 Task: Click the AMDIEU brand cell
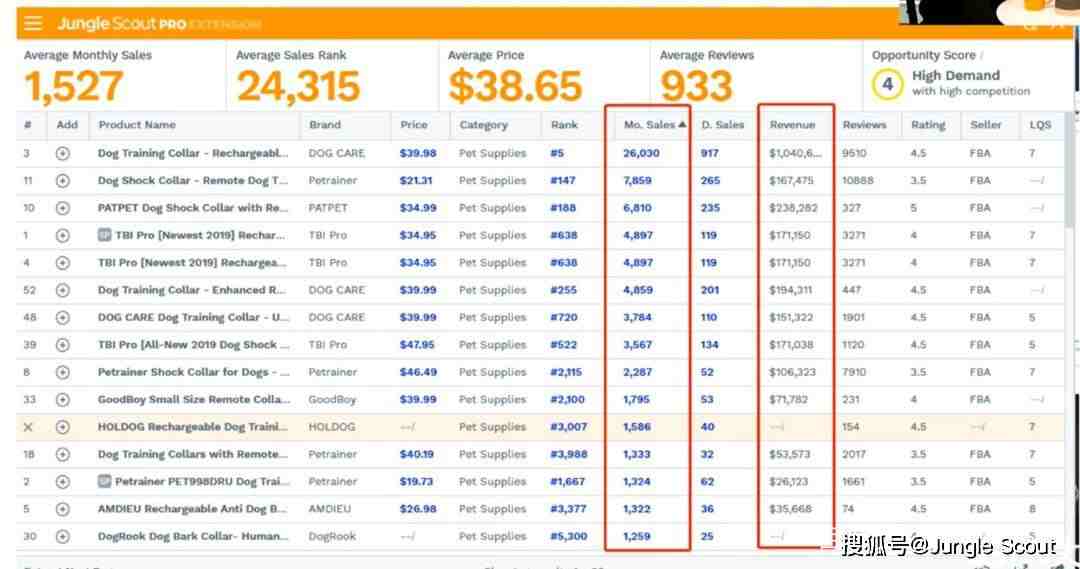click(329, 509)
